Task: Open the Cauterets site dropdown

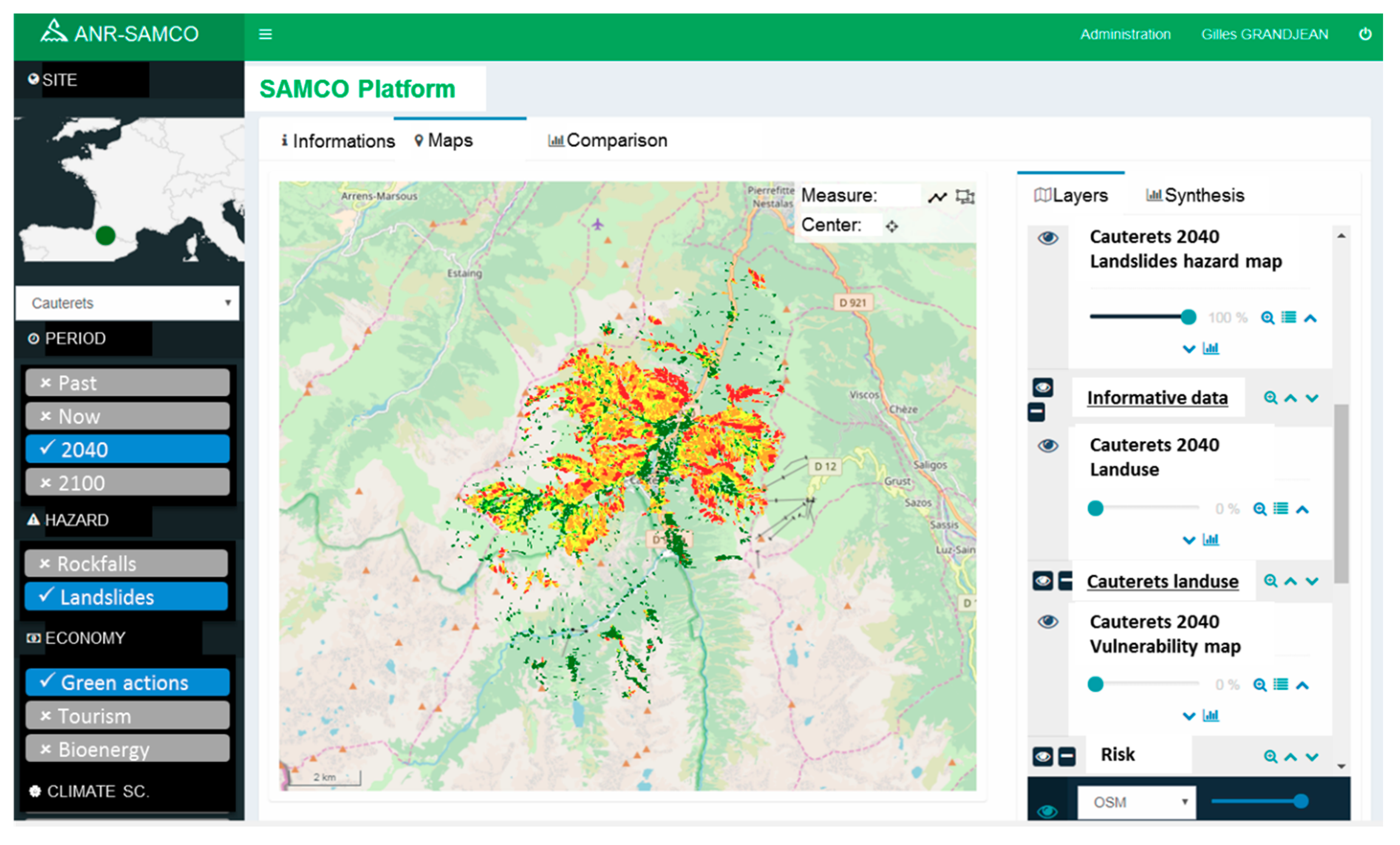Action: [127, 303]
